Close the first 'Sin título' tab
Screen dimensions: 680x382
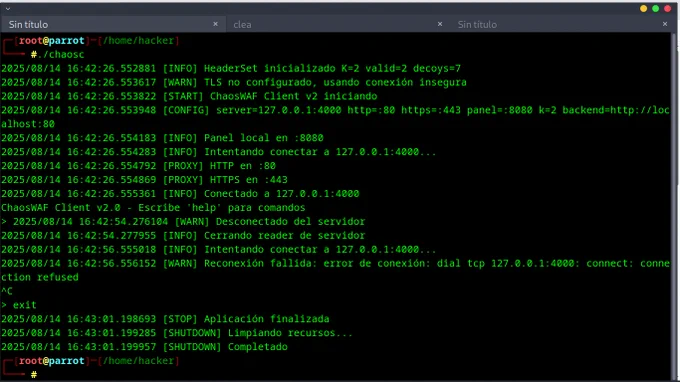click(215, 24)
